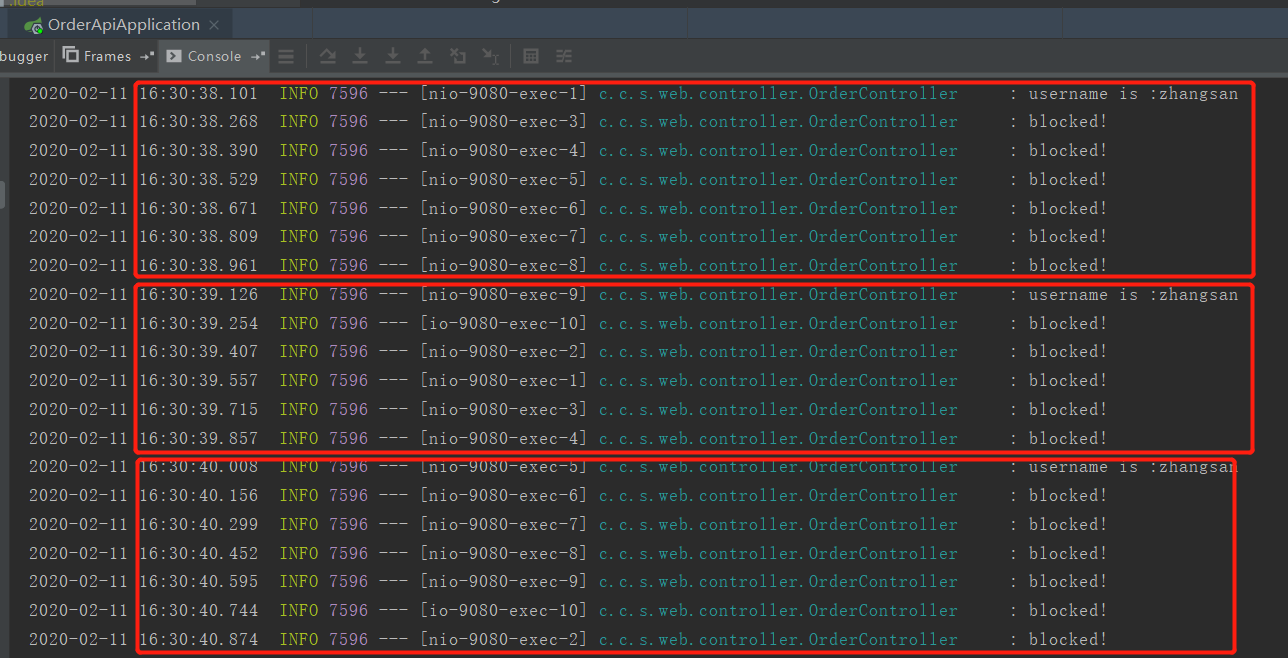Click the small arrow icon beside Console
The height and width of the screenshot is (658, 1288).
258,56
